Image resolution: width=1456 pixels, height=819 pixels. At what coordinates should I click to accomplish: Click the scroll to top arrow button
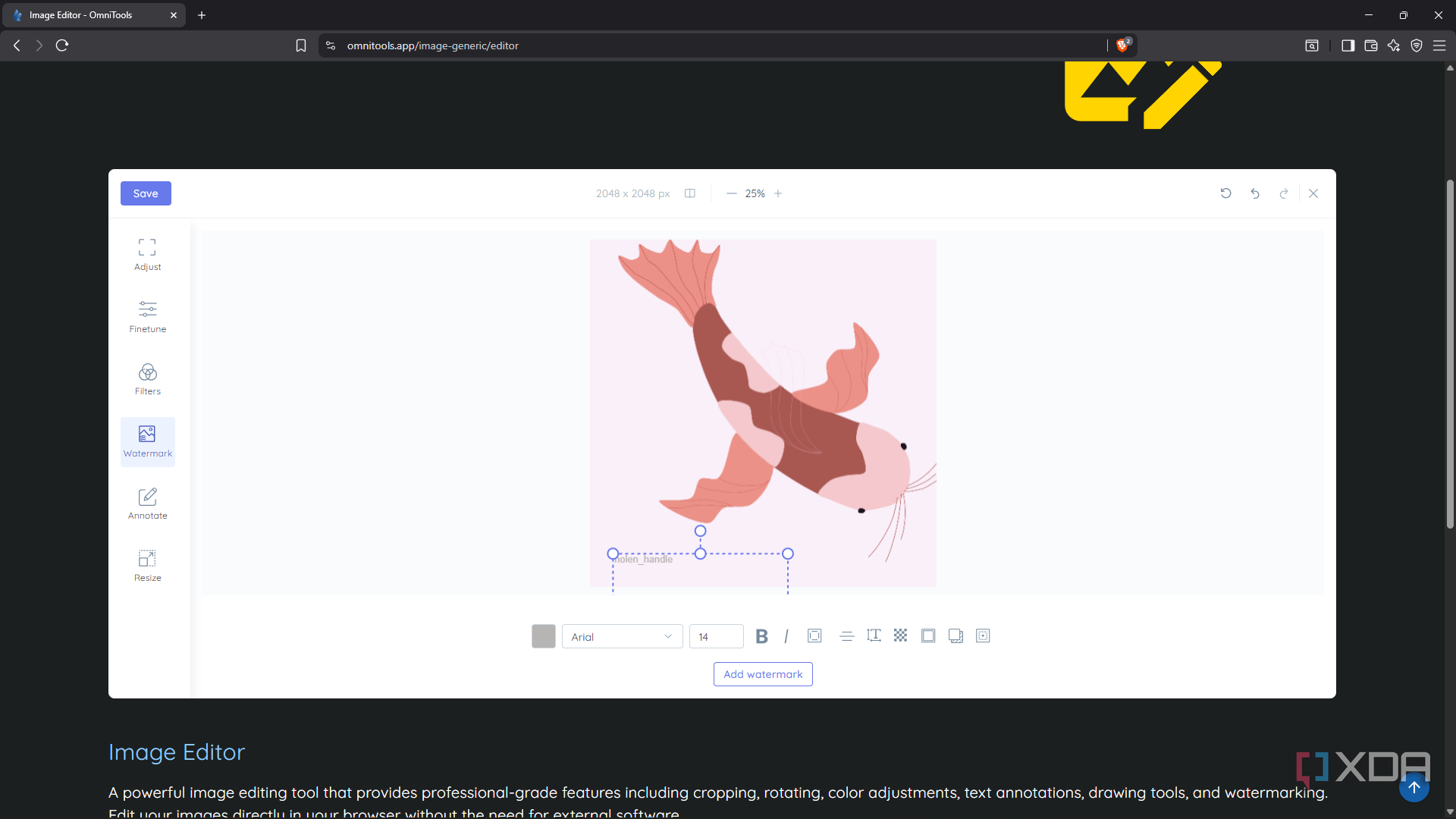1414,787
